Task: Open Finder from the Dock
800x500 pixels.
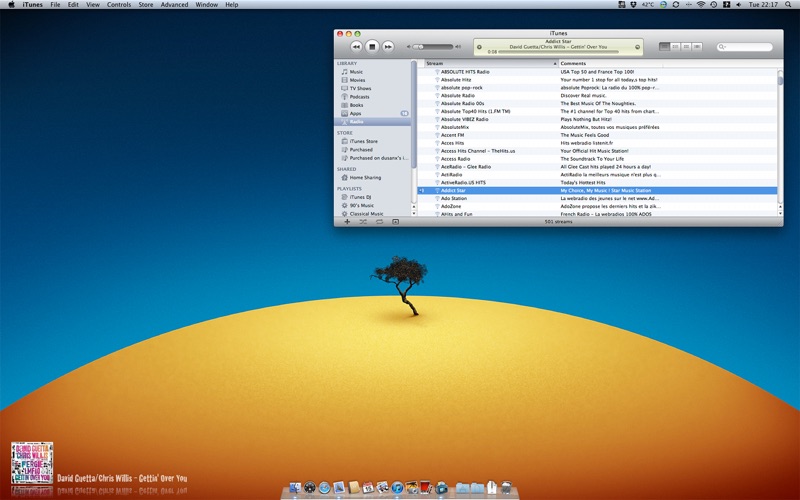Action: point(295,488)
